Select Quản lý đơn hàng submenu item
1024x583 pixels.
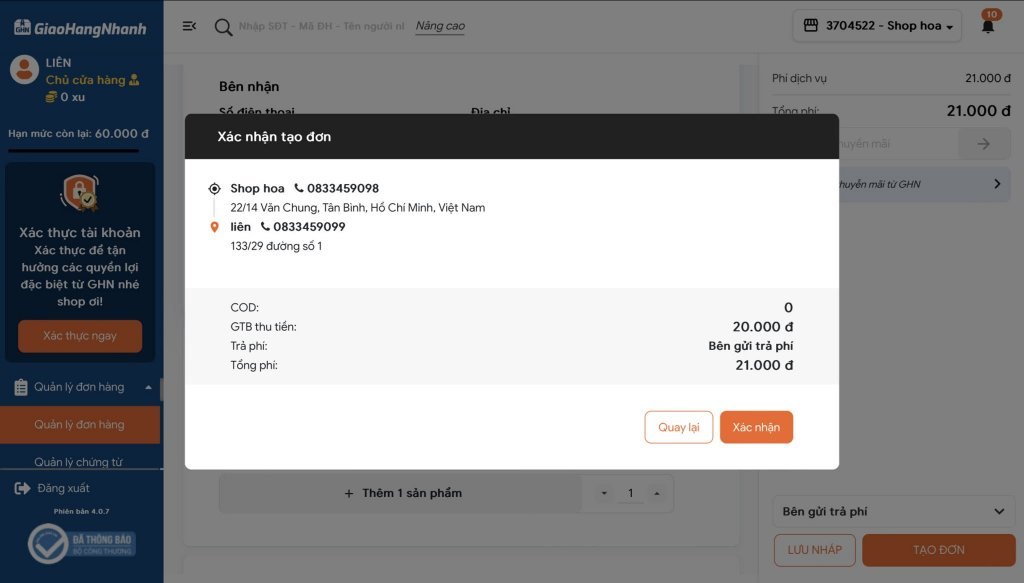pyautogui.click(x=80, y=425)
